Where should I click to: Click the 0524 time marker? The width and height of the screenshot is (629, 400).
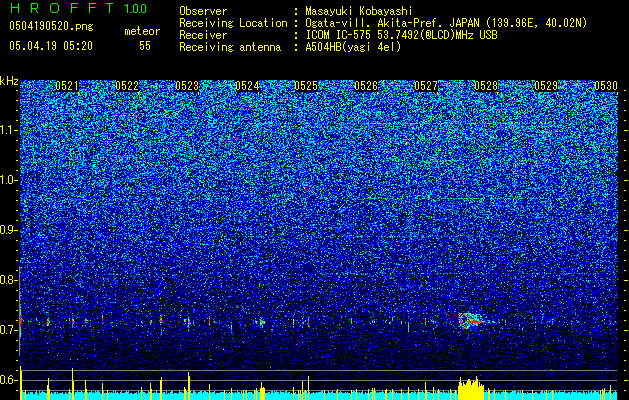point(247,86)
